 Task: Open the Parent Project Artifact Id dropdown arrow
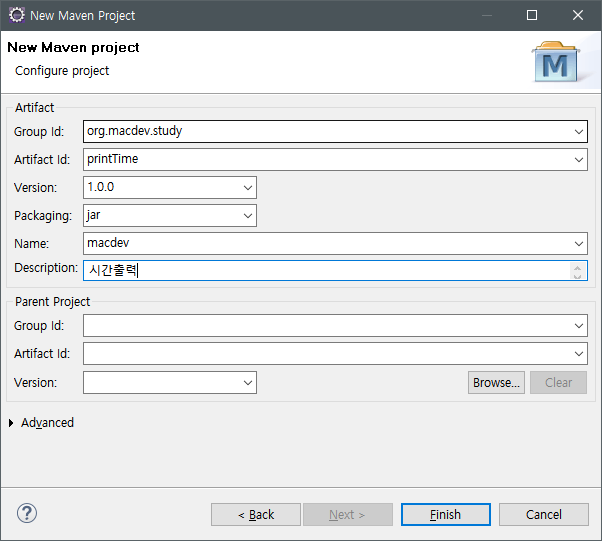(579, 354)
